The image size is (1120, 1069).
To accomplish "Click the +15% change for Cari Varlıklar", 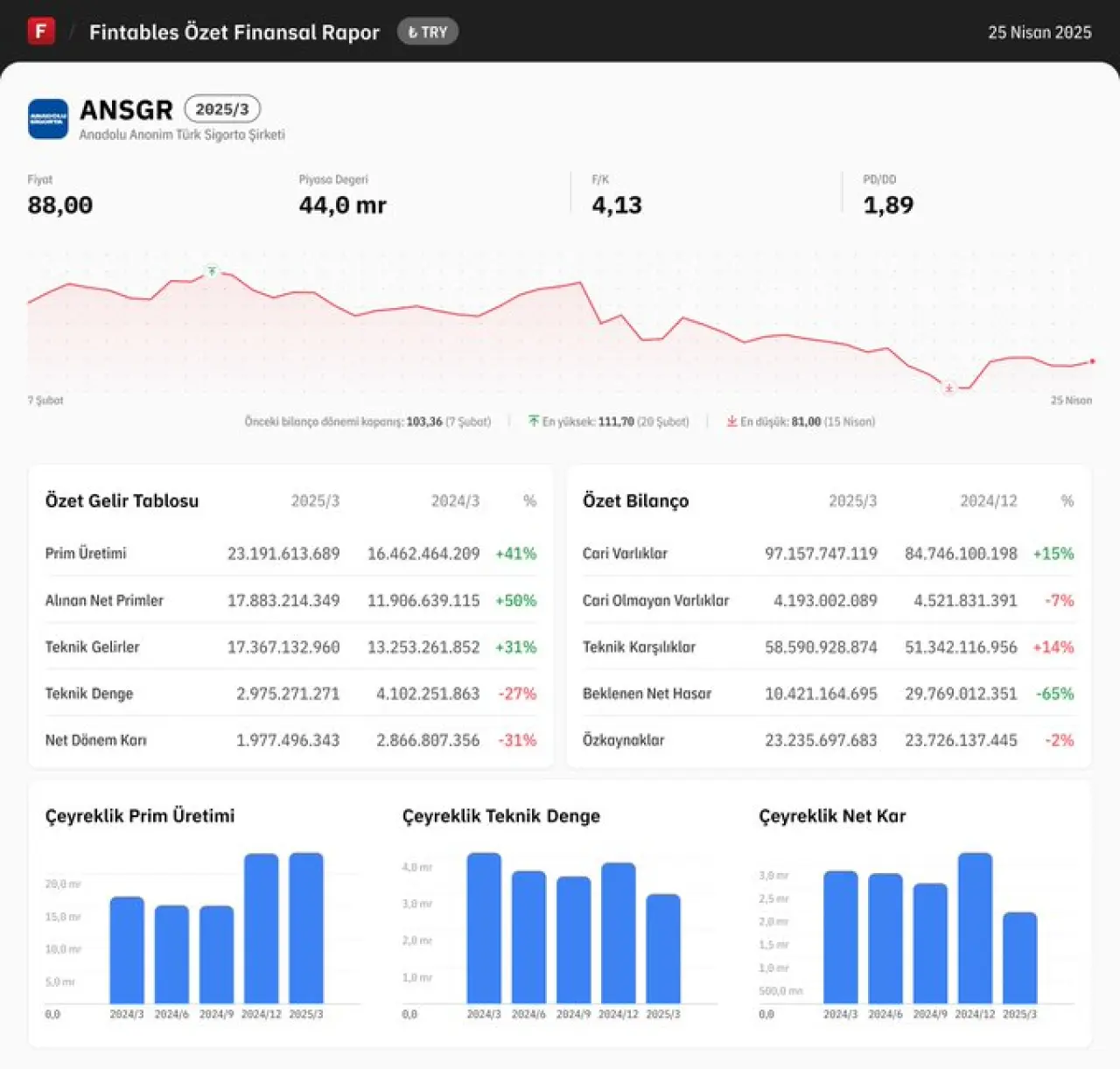I will tap(1053, 553).
